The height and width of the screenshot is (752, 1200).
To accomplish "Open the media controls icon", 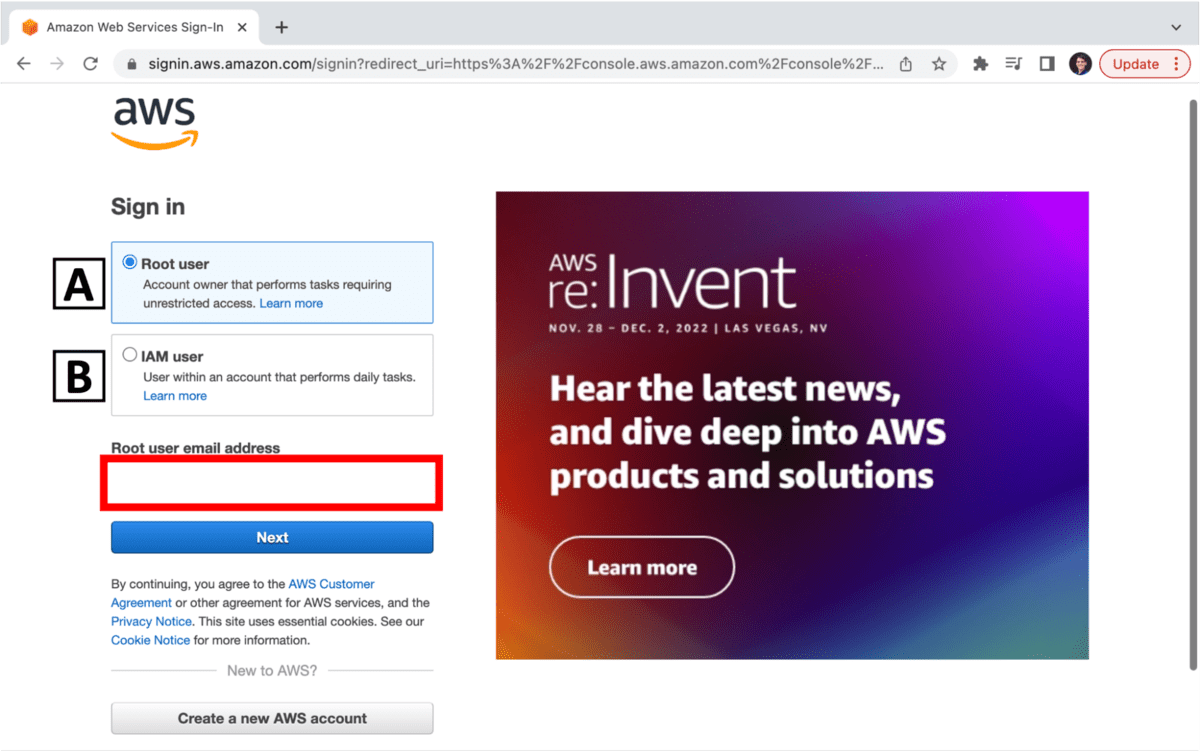I will (1014, 64).
